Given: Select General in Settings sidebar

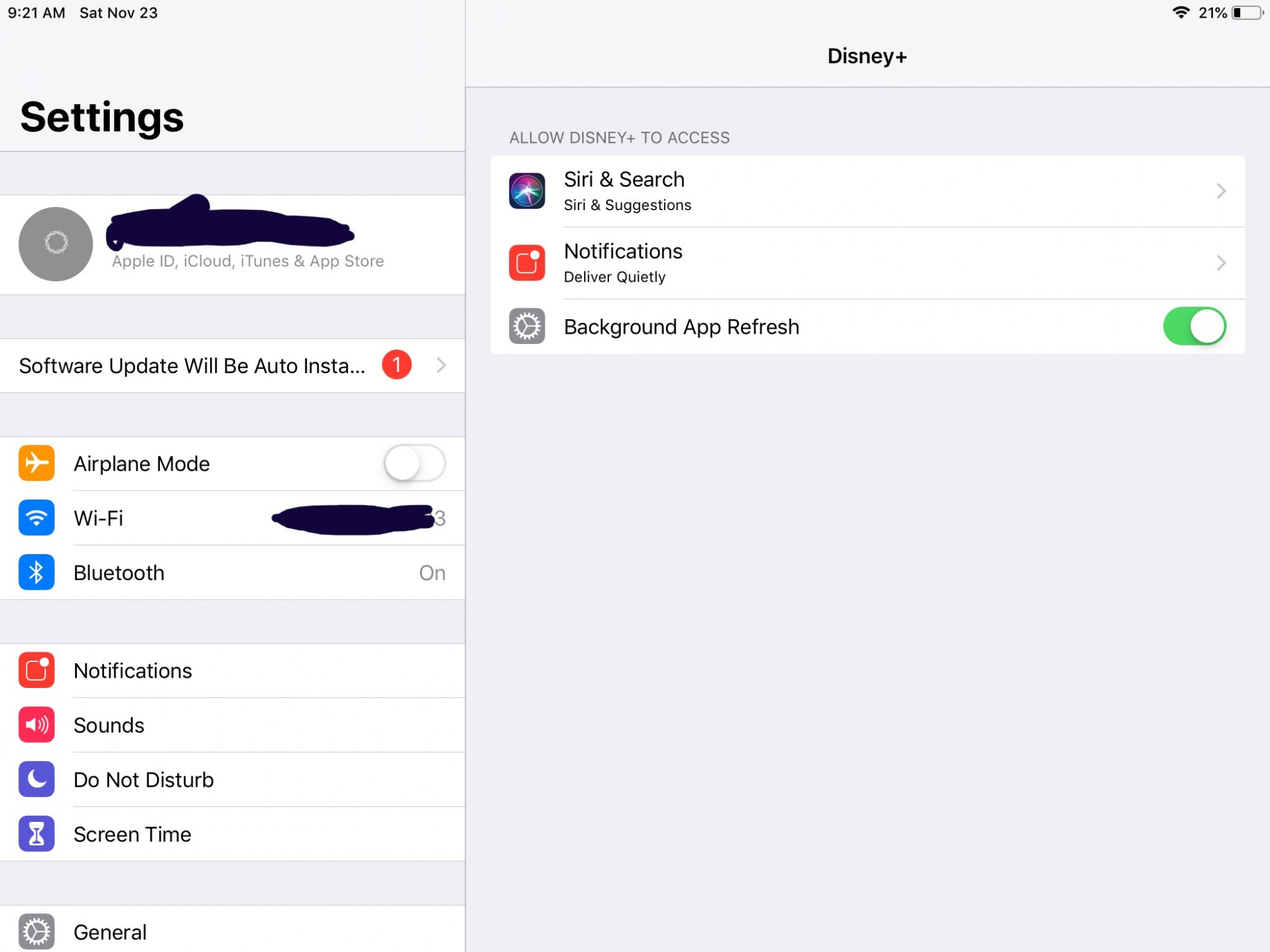Looking at the screenshot, I should [x=232, y=931].
